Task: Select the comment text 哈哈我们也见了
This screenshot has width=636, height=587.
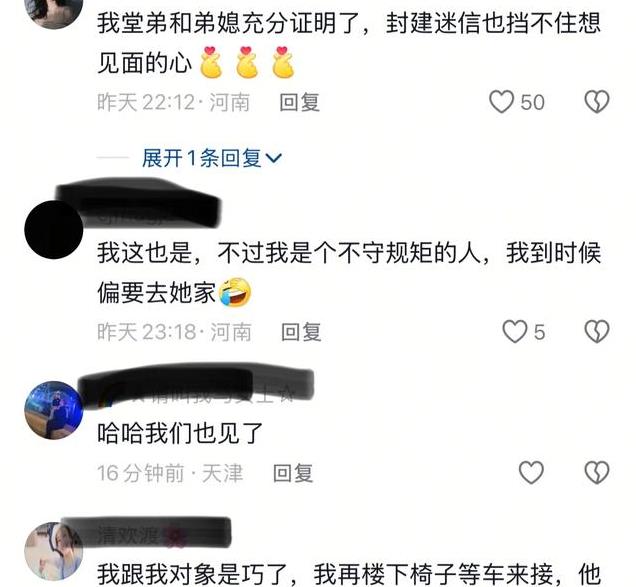Action: pyautogui.click(x=180, y=433)
